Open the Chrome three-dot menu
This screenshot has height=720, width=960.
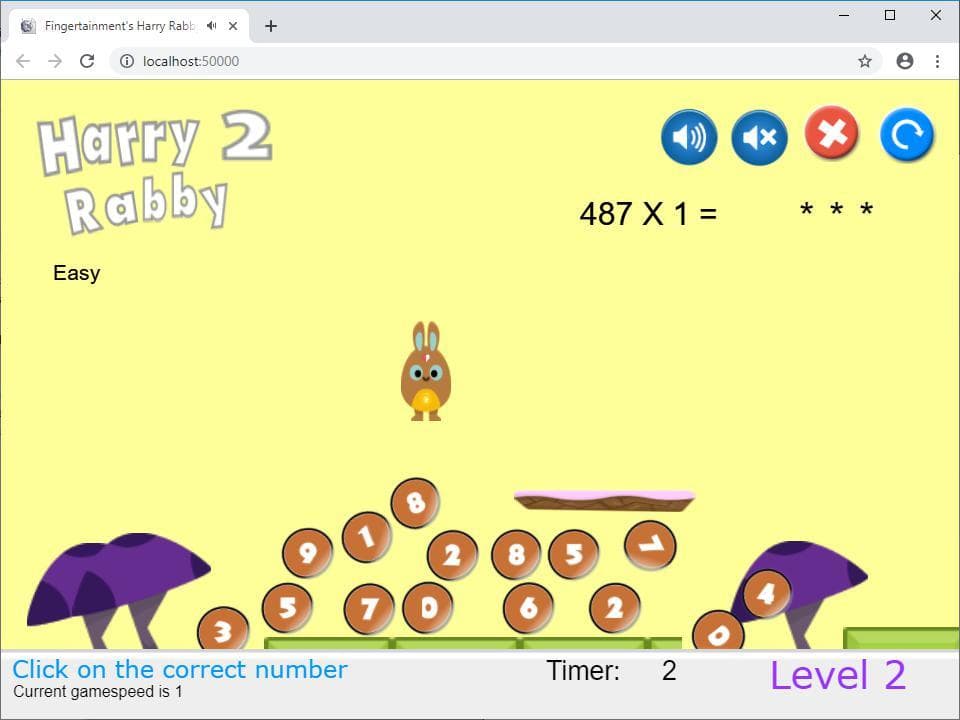[x=937, y=61]
